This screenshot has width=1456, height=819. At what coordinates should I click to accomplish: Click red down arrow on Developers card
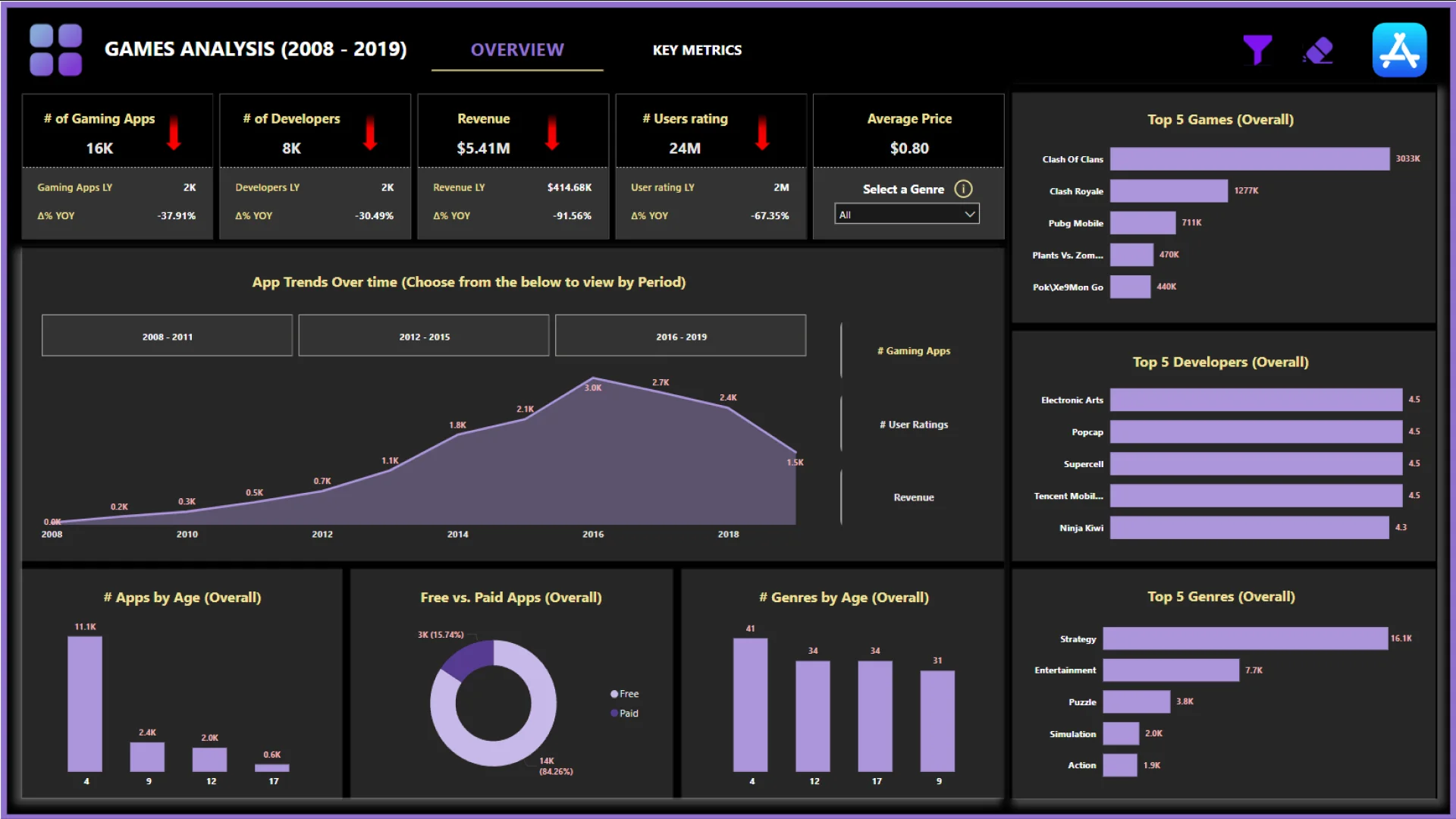370,132
